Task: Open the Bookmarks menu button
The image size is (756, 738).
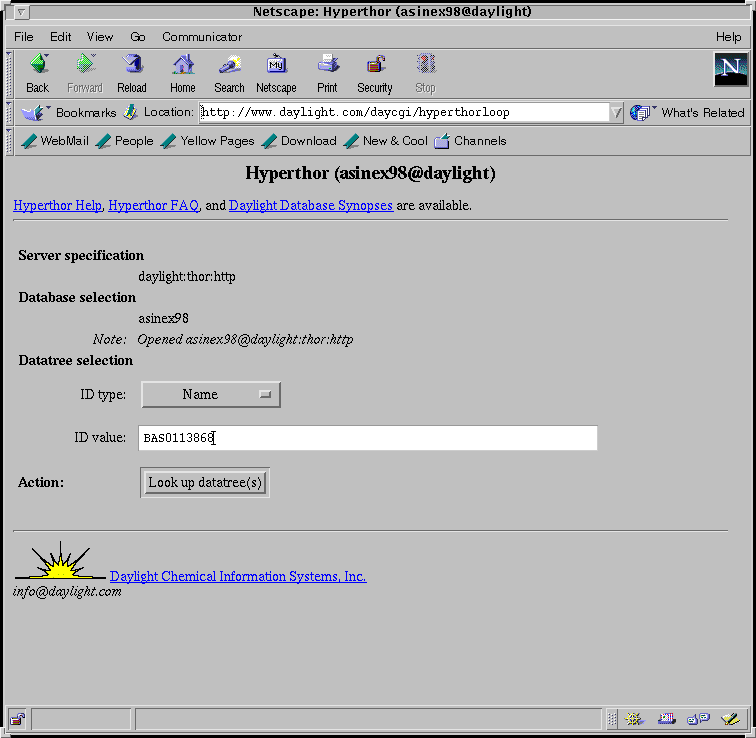Action: [x=70, y=113]
